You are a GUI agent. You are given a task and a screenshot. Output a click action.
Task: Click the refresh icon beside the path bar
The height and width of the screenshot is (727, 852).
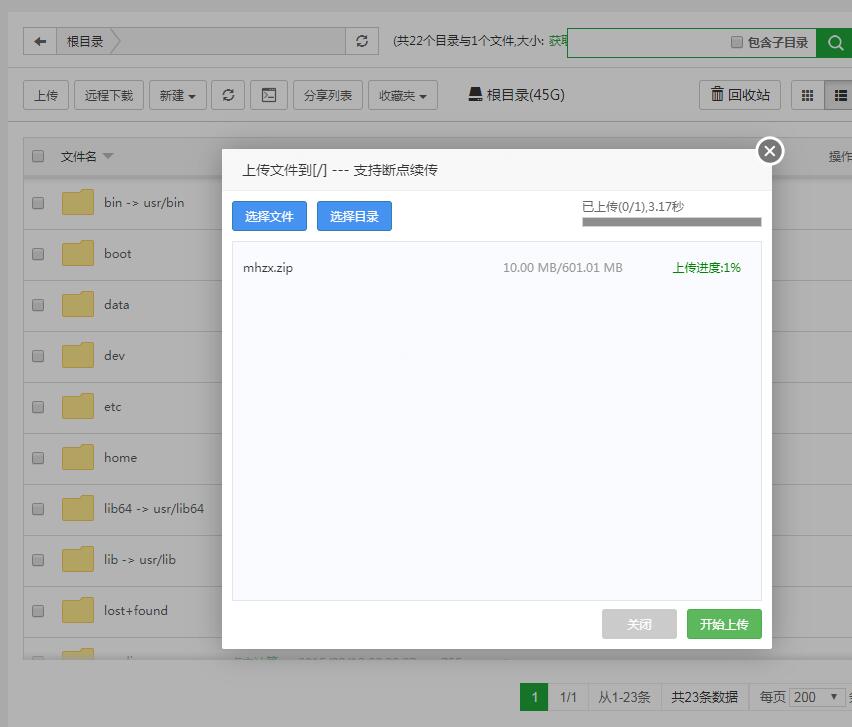pos(361,41)
